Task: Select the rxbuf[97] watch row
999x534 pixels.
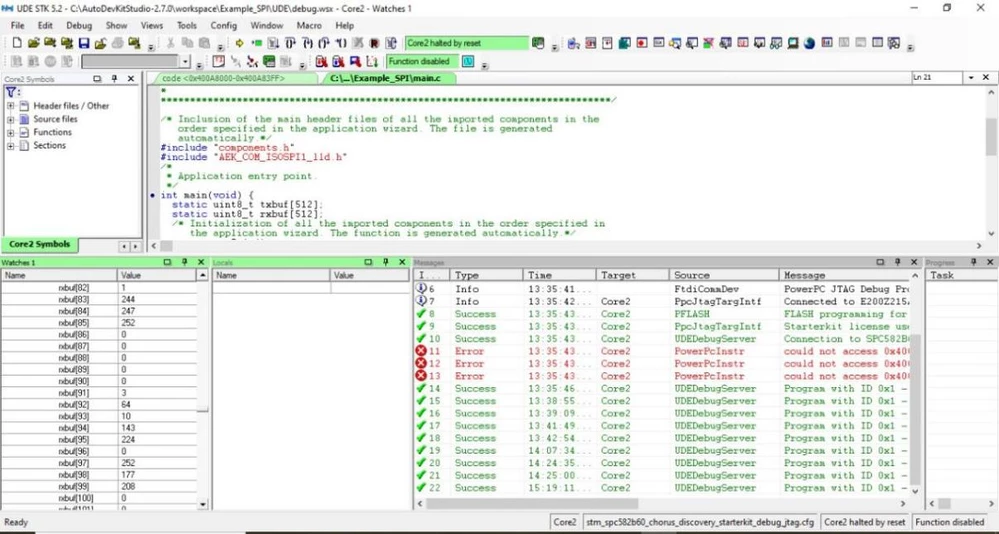Action: 100,463
